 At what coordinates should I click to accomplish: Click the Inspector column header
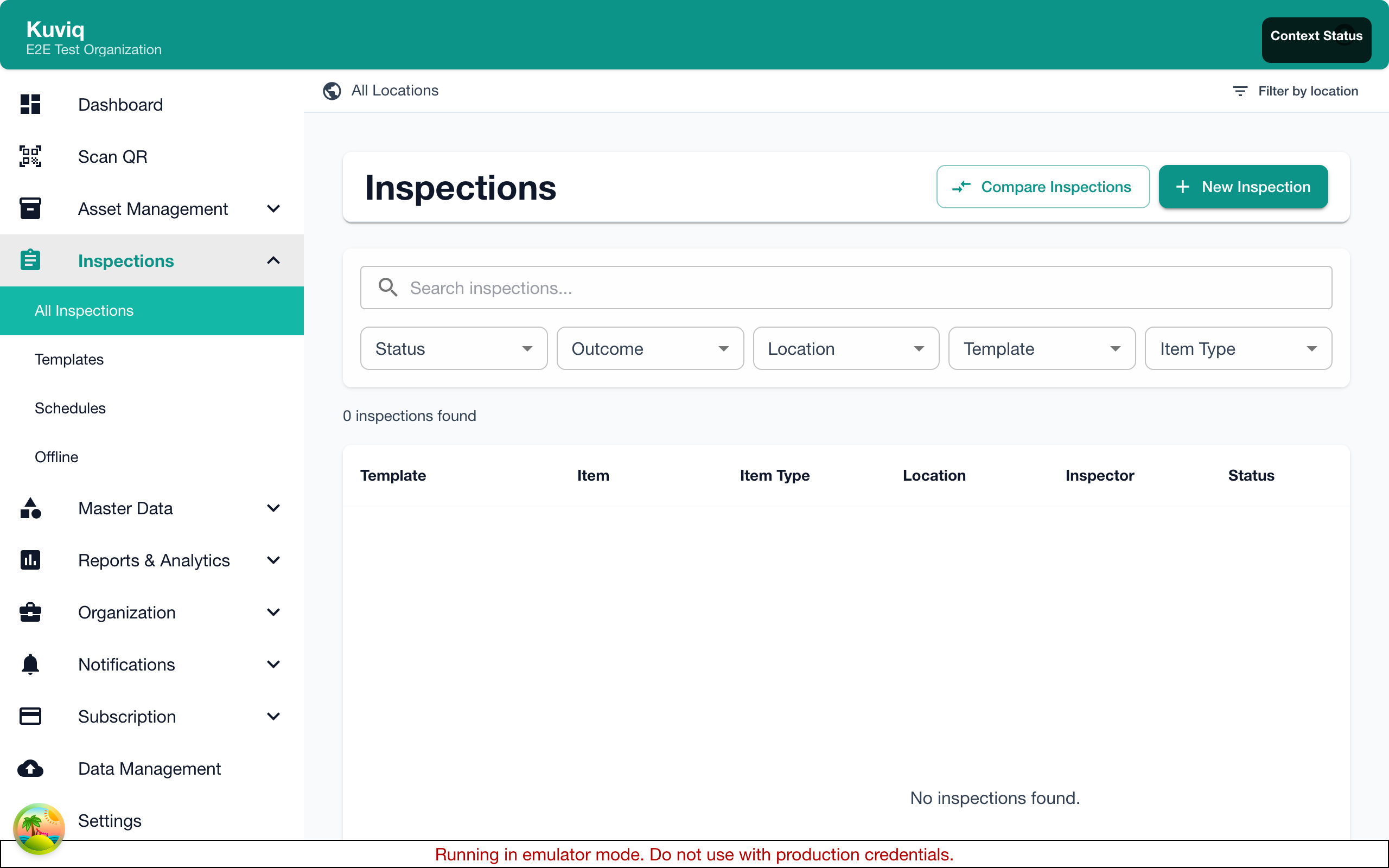coord(1100,475)
